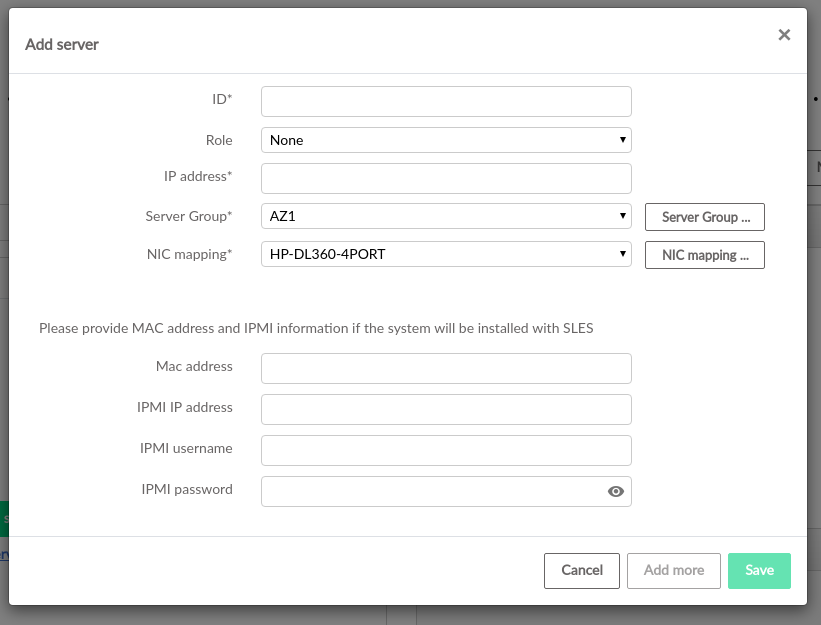Click the Add more button
The image size is (821, 625).
674,570
